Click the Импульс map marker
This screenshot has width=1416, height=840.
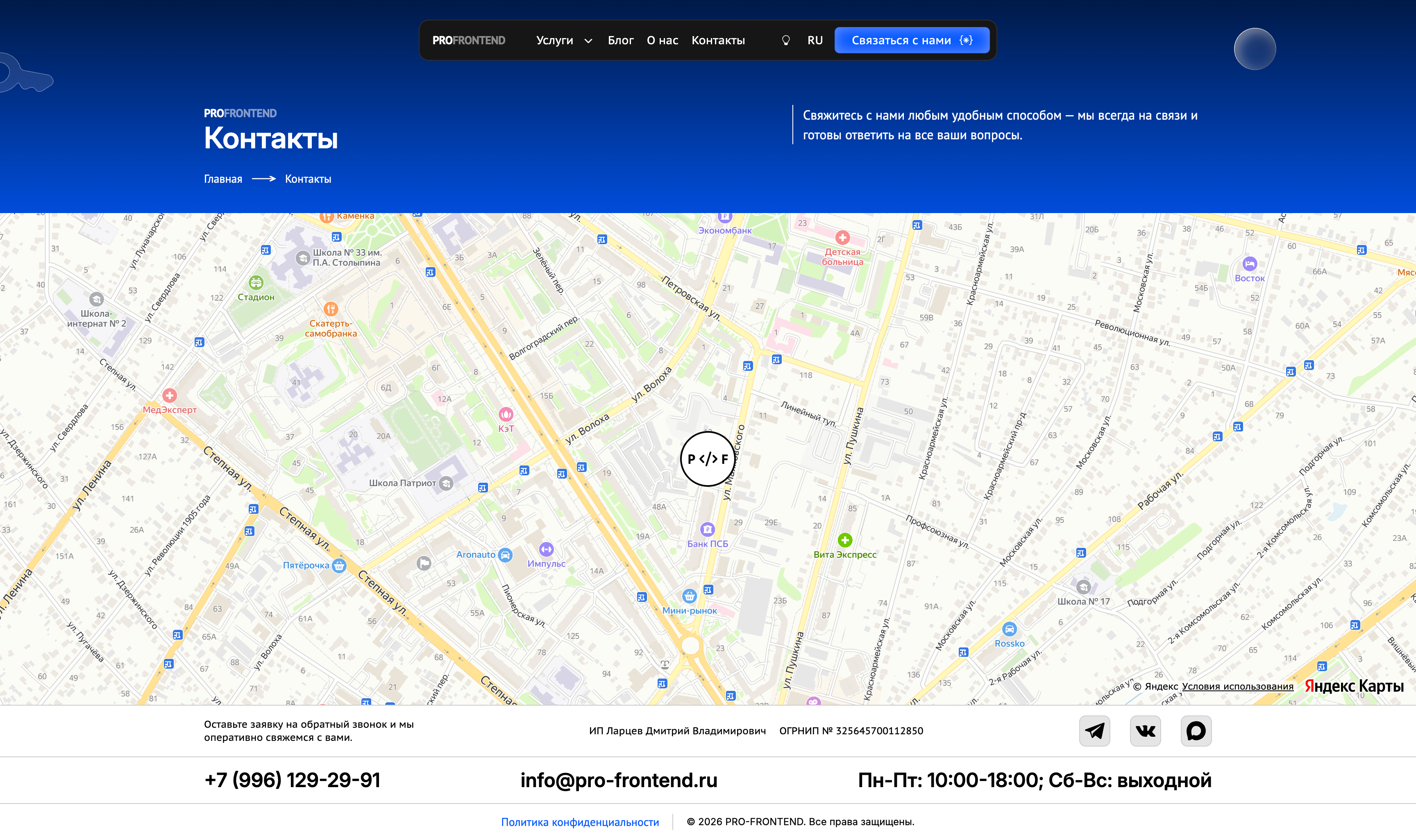(x=546, y=549)
